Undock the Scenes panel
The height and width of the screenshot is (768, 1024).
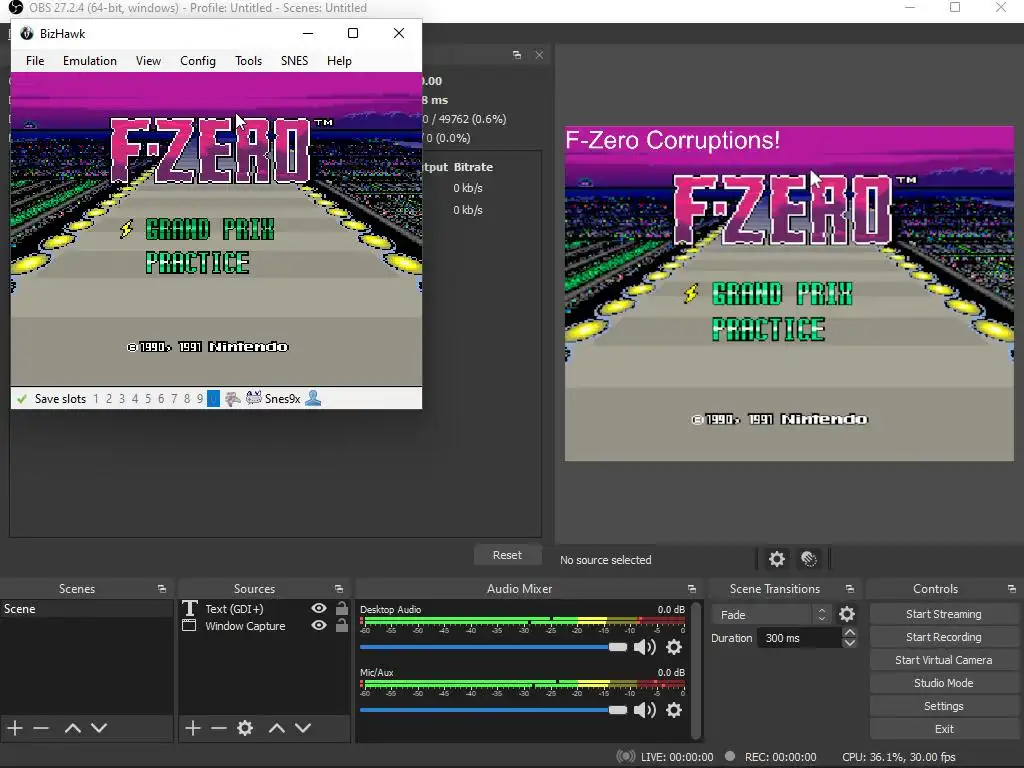(162, 588)
